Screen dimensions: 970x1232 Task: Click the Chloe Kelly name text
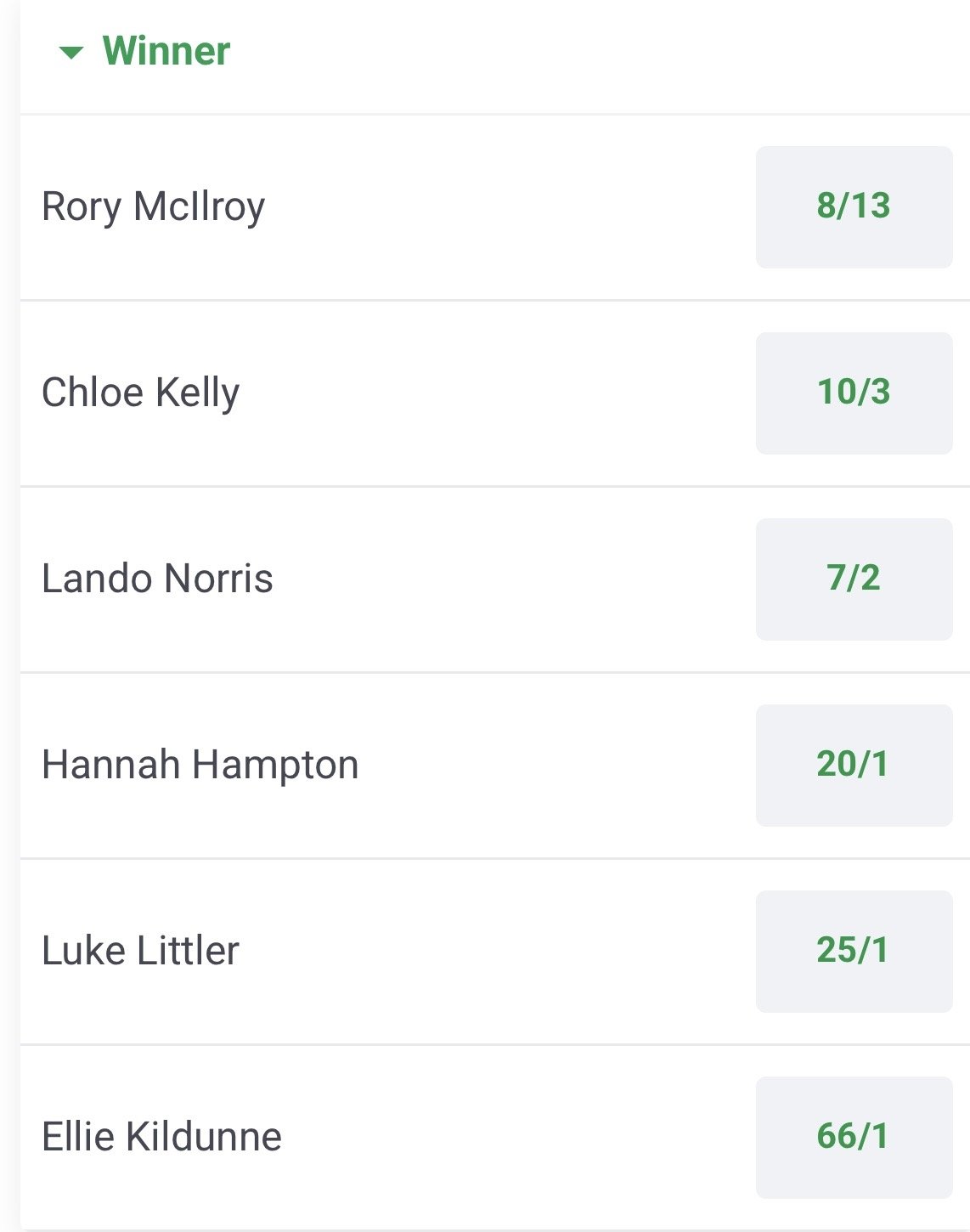click(141, 393)
